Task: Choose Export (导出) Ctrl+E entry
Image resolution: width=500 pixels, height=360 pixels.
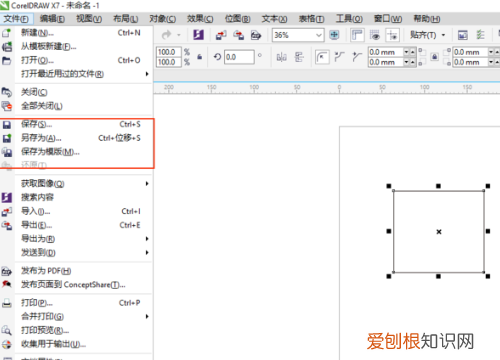Action: [76, 225]
